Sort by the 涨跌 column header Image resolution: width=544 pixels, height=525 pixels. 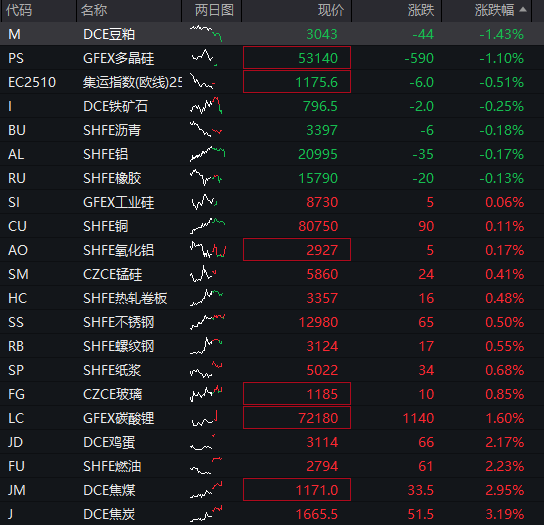pos(421,10)
